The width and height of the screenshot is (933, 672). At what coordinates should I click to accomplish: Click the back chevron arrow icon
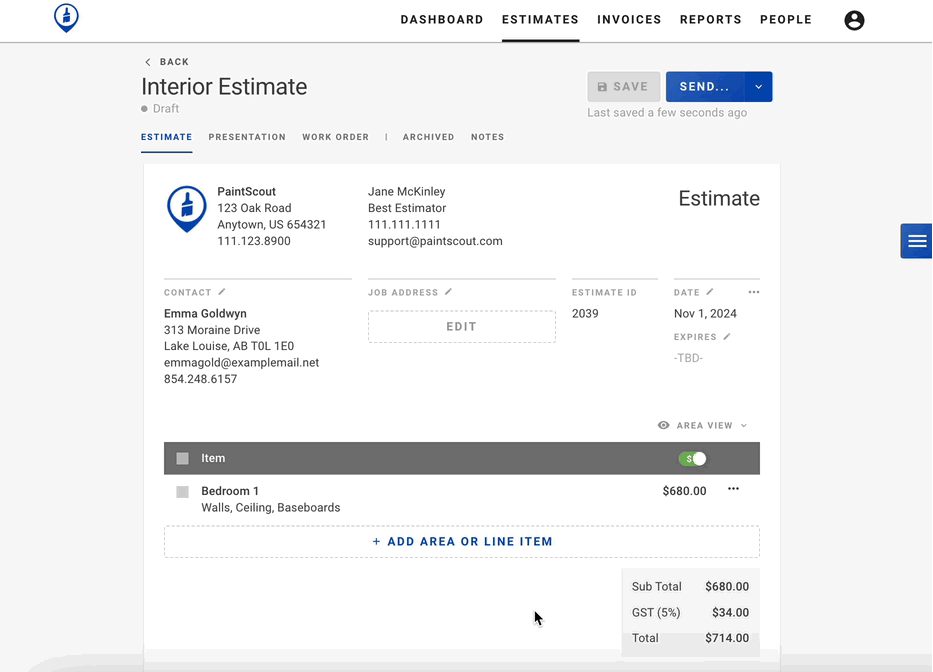(x=148, y=62)
